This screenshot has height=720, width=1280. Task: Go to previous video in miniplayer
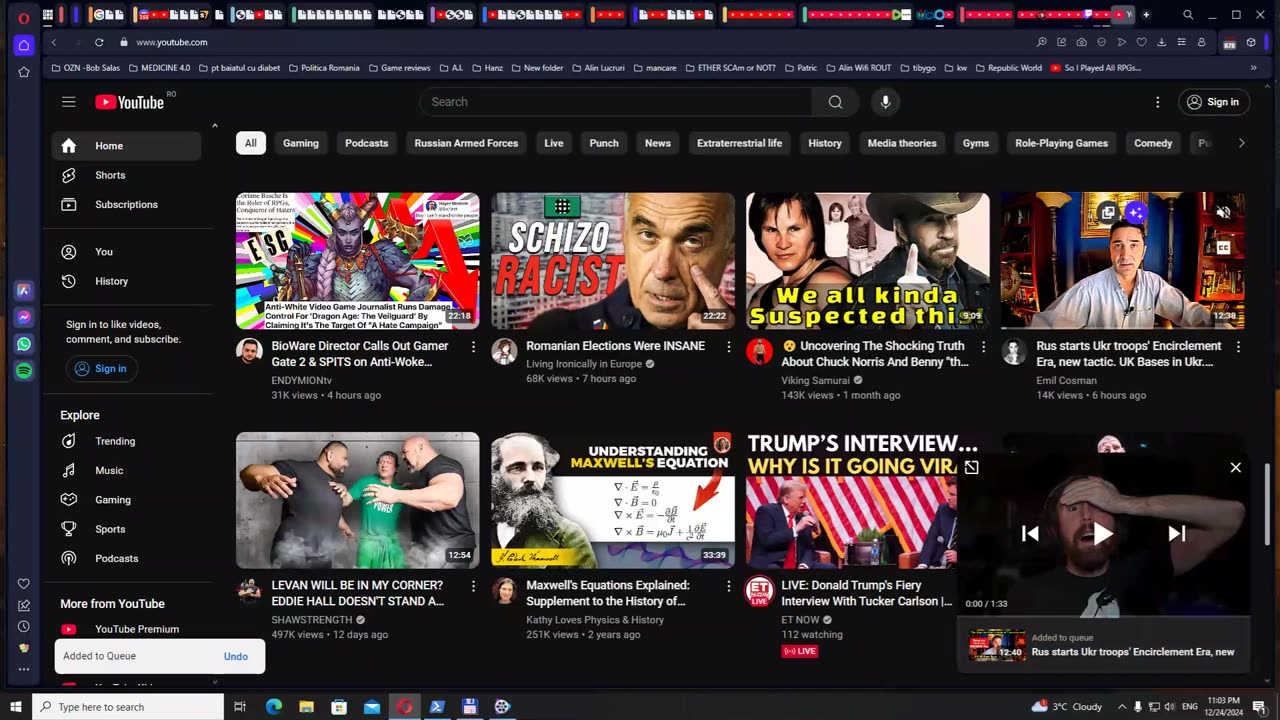tap(1030, 533)
